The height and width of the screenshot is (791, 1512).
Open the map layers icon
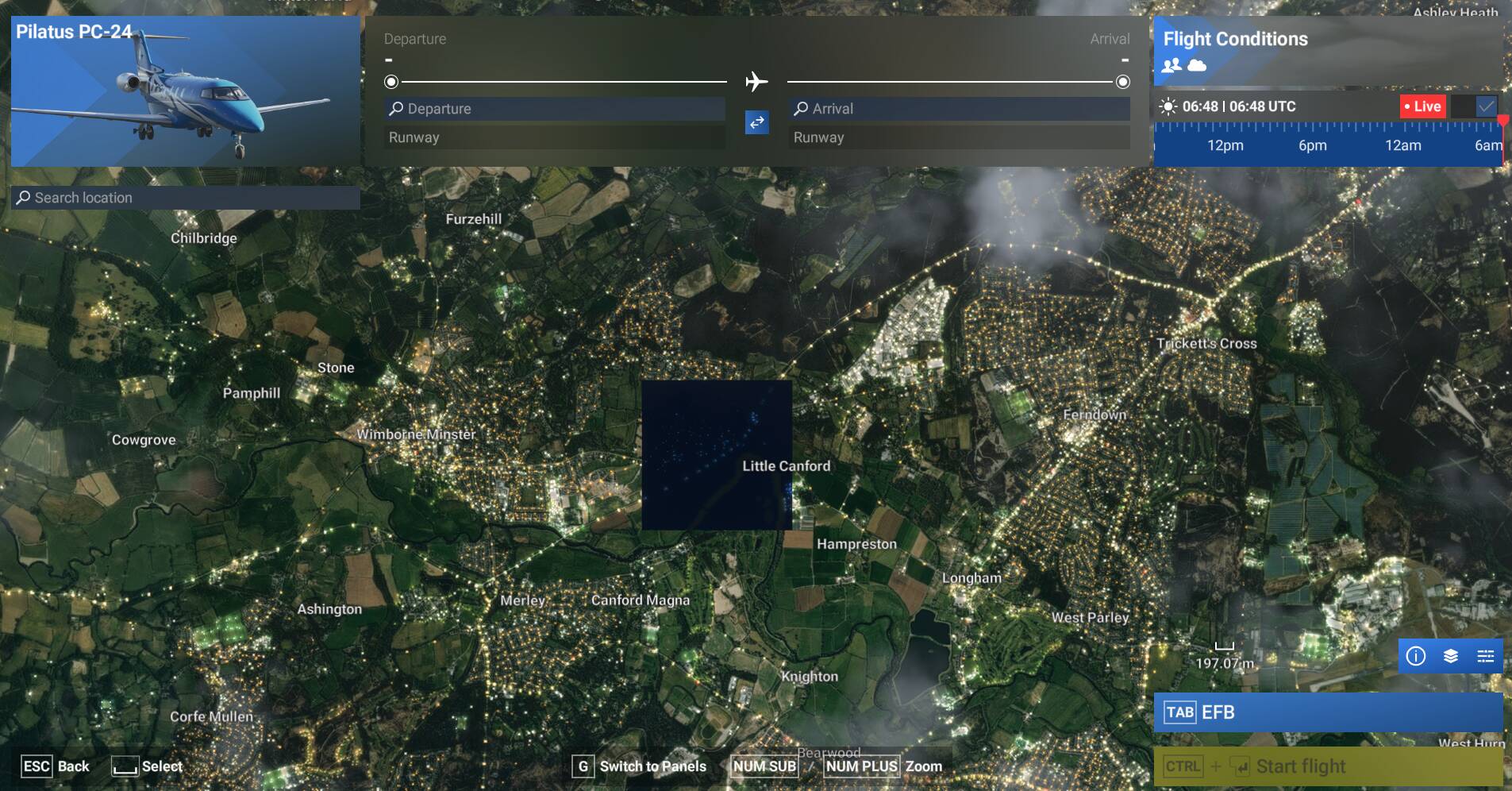[x=1451, y=656]
